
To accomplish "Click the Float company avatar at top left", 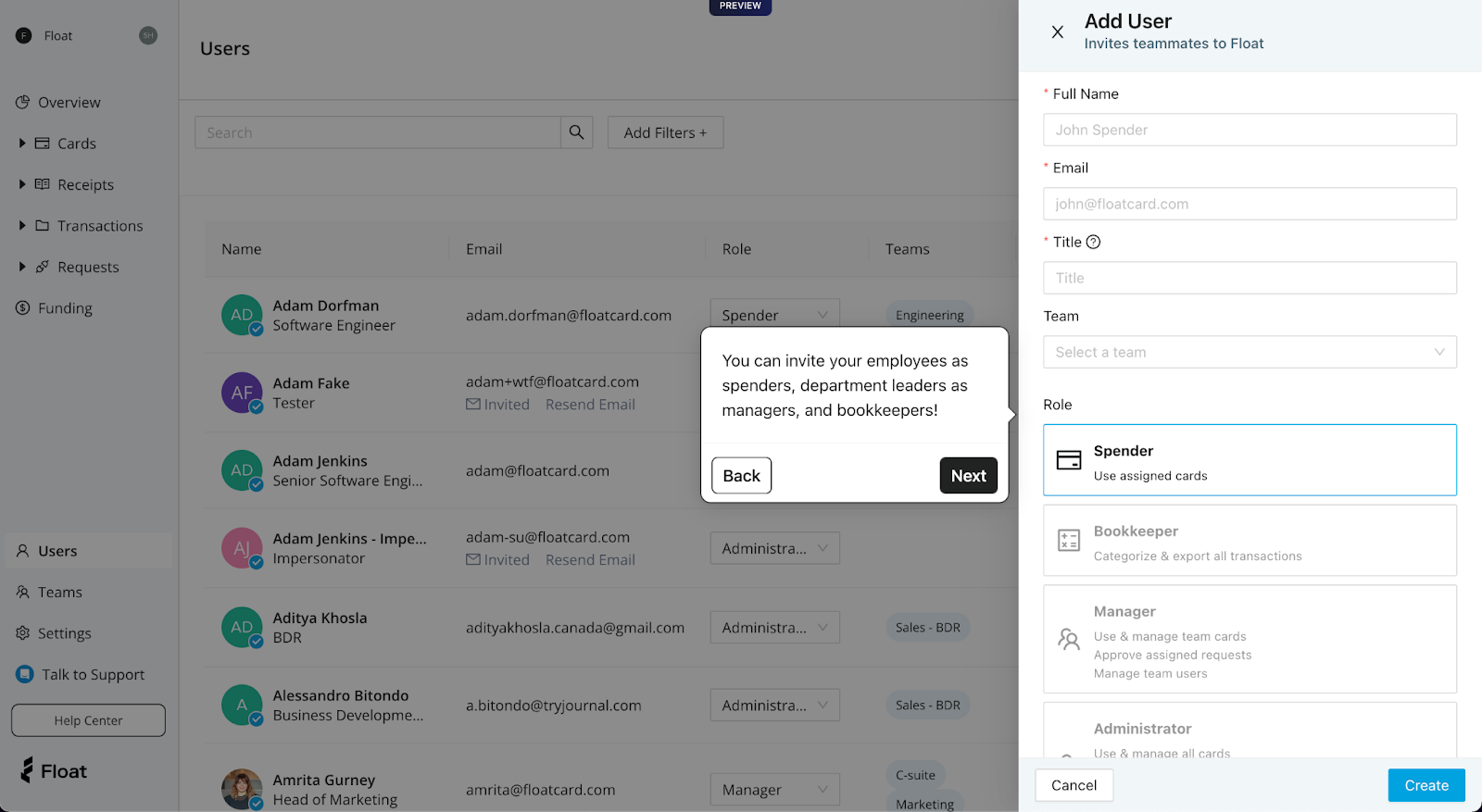I will point(24,35).
